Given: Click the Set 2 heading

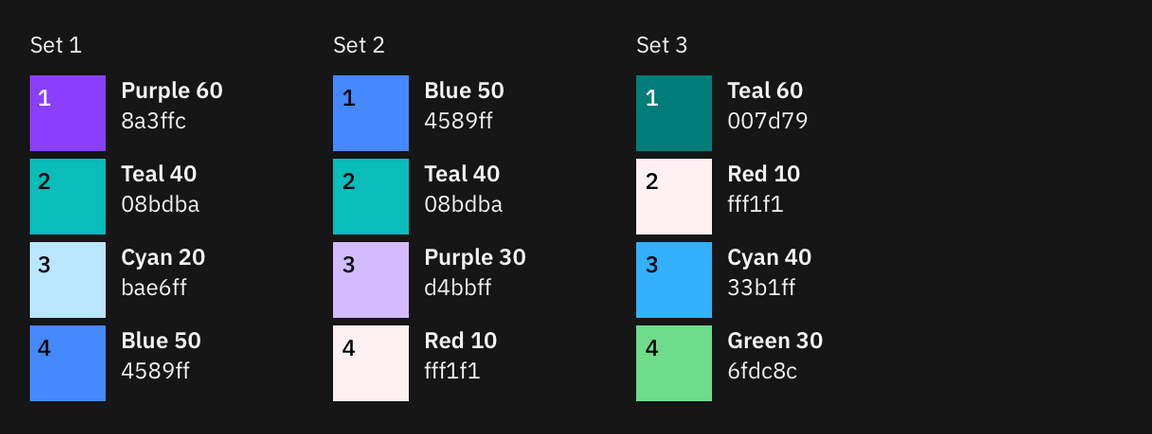Looking at the screenshot, I should [x=359, y=45].
